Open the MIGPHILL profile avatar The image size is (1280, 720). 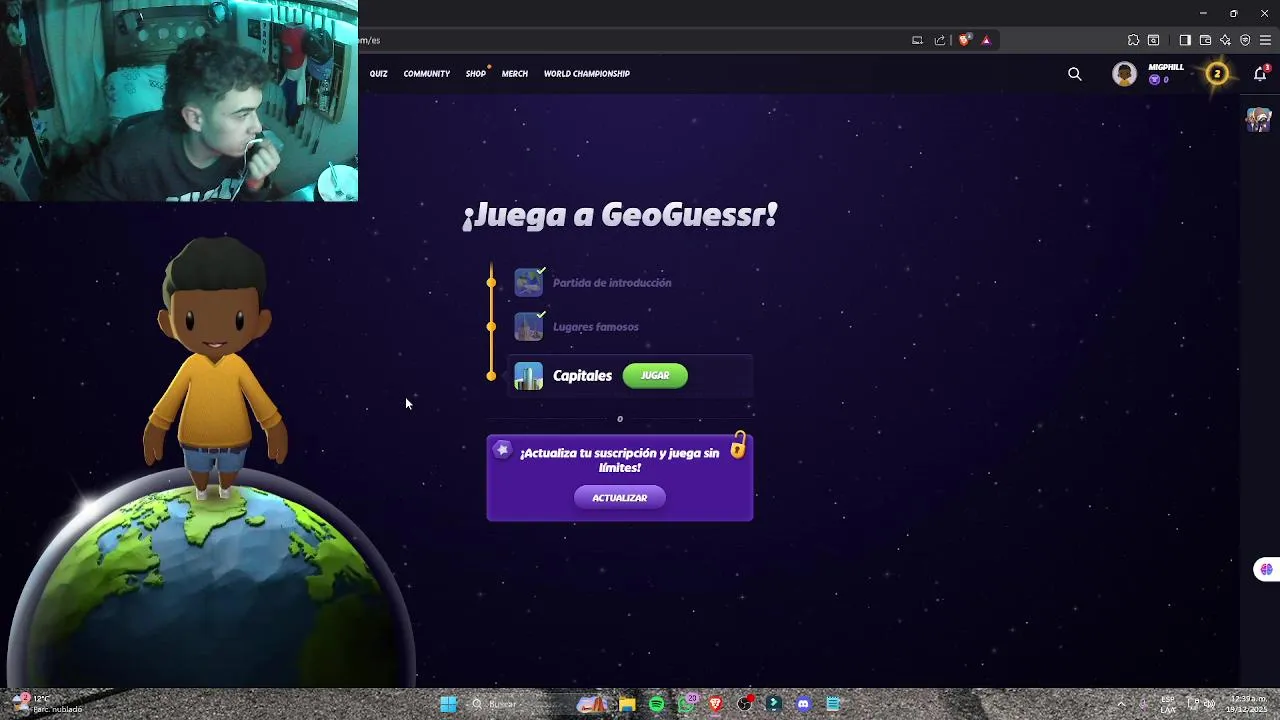tap(1125, 74)
